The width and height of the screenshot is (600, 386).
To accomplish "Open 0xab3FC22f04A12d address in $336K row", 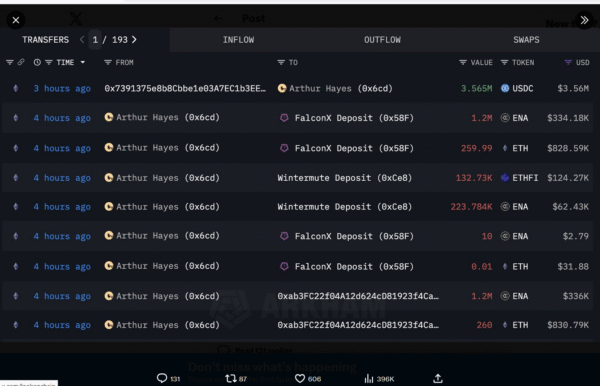I will (358, 296).
